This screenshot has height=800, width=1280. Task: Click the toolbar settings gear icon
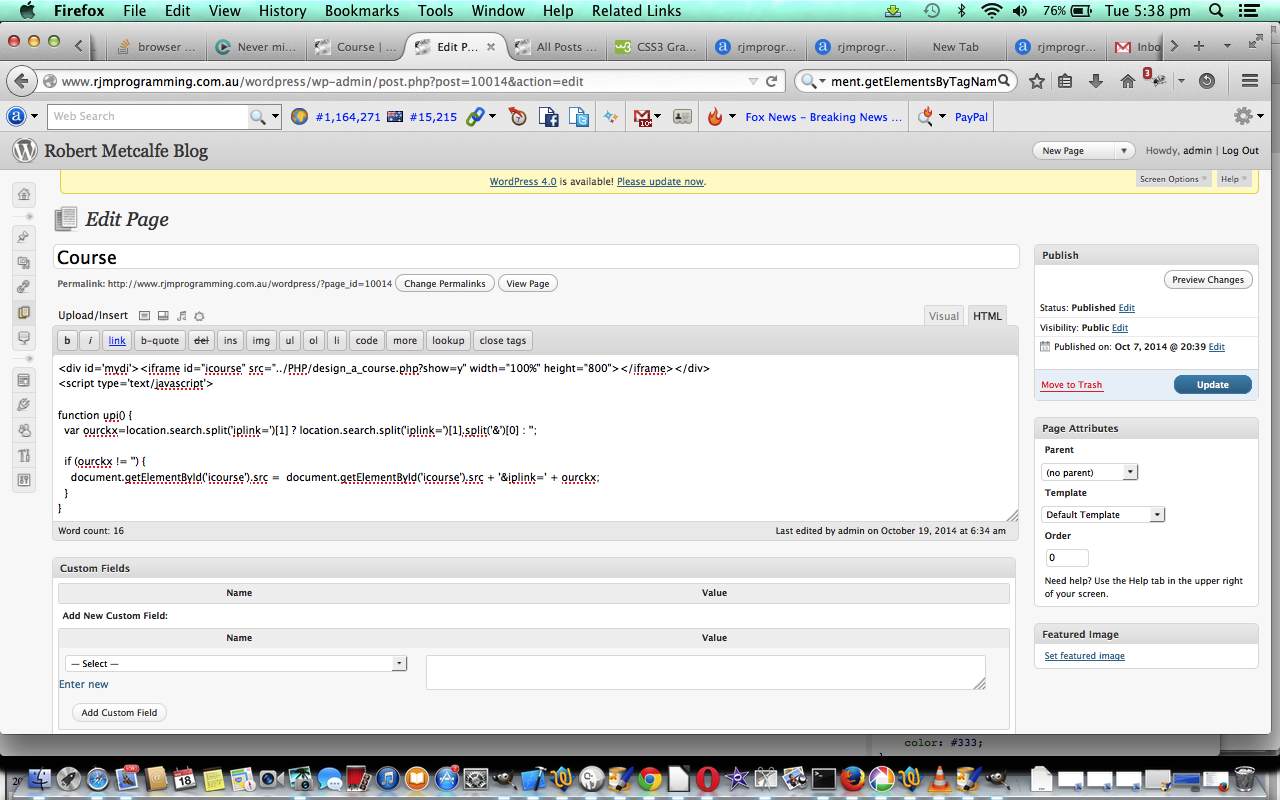[1242, 116]
